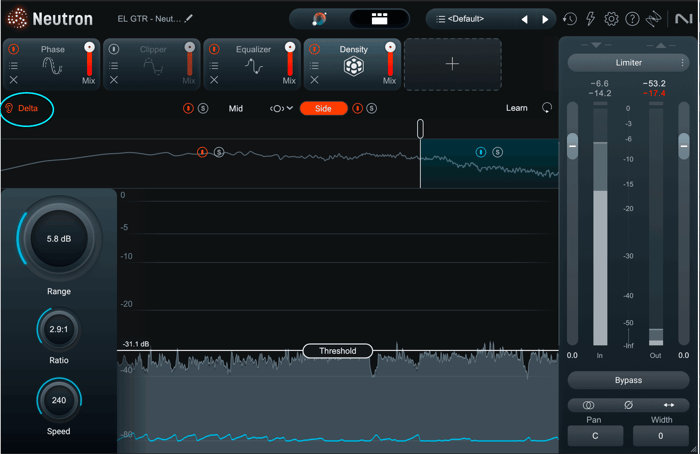Viewport: 700px width, 454px height.
Task: Go to previous preset
Action: click(x=525, y=20)
